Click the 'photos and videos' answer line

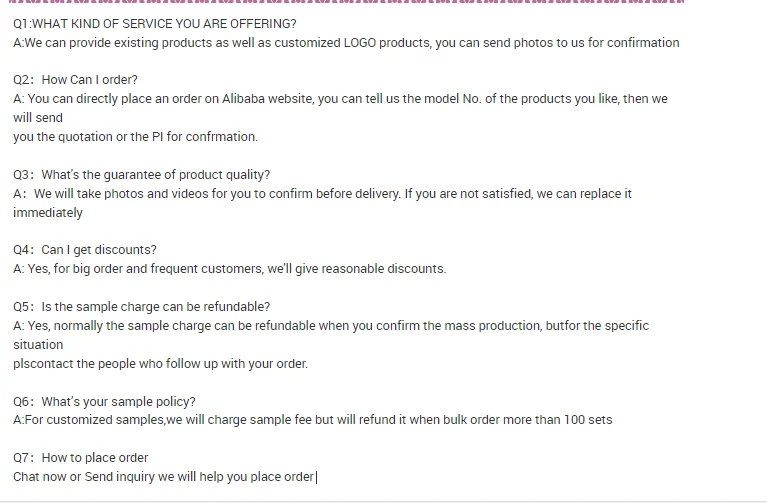pos(322,194)
